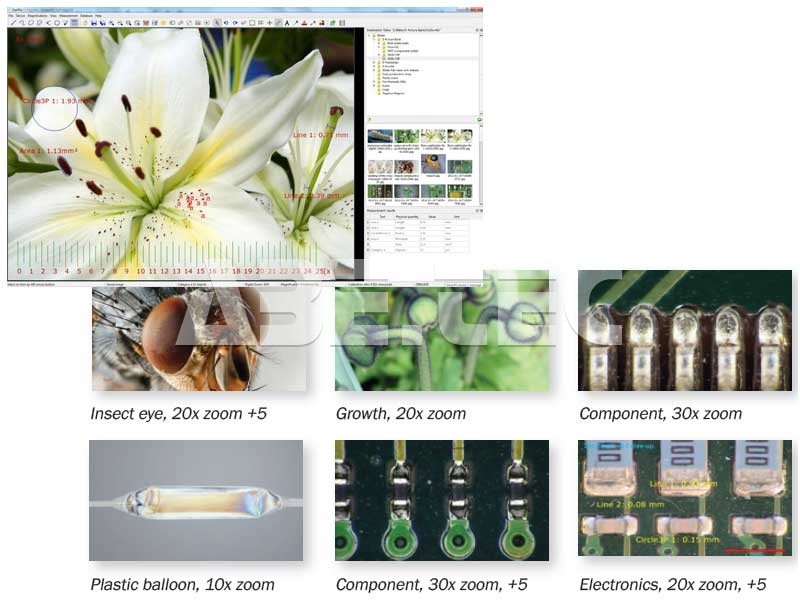
Task: Click the crosshair plus tool icon
Action: 271,22
